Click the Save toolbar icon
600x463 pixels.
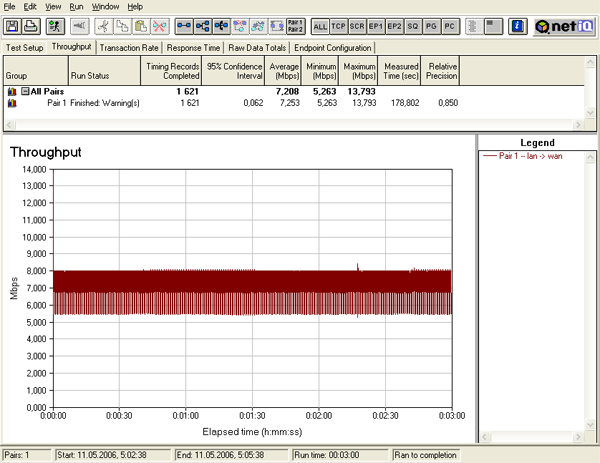tap(11, 25)
